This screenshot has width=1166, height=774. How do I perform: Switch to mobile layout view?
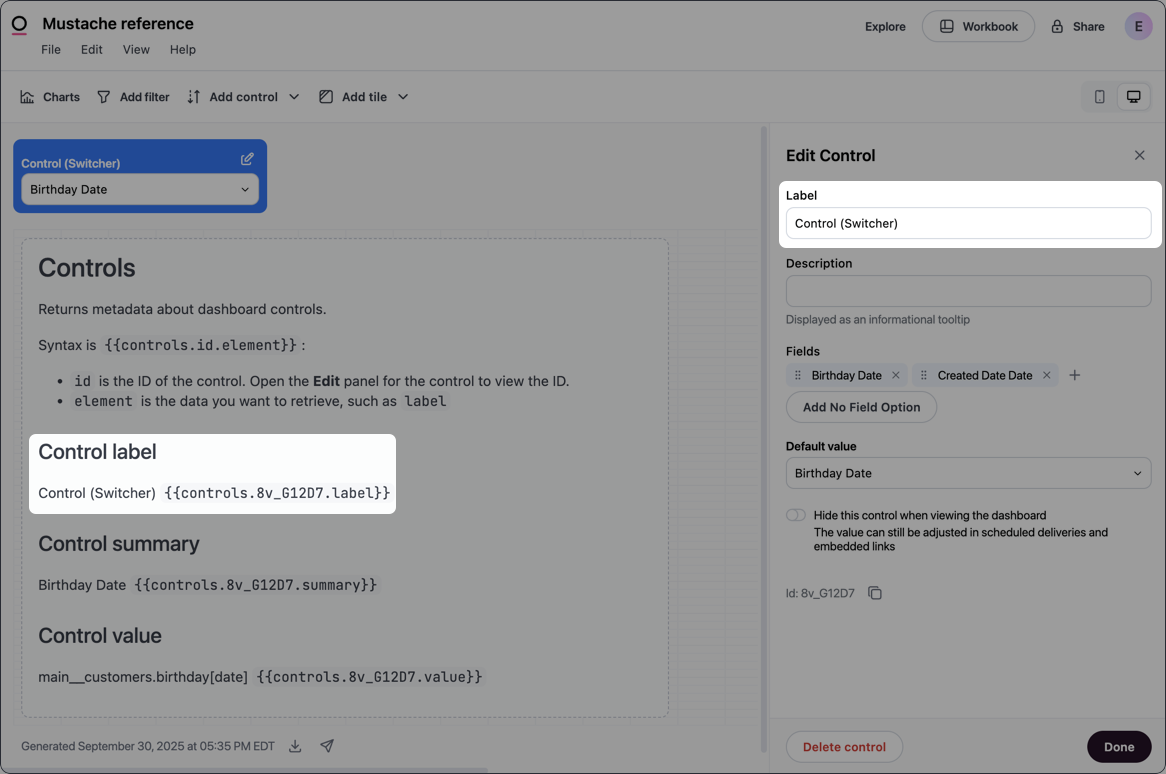[x=1099, y=96]
